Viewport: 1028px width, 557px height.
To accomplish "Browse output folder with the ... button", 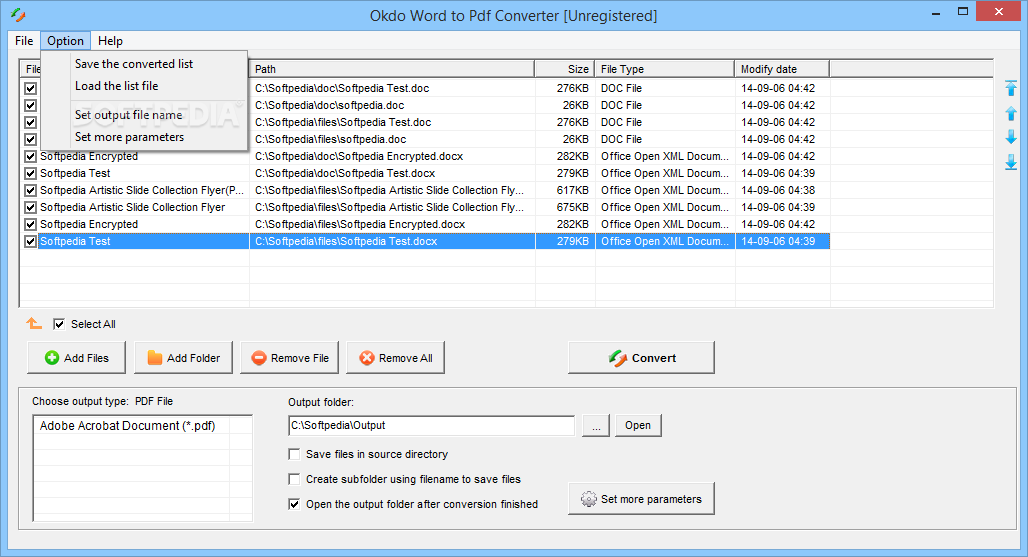I will point(596,425).
